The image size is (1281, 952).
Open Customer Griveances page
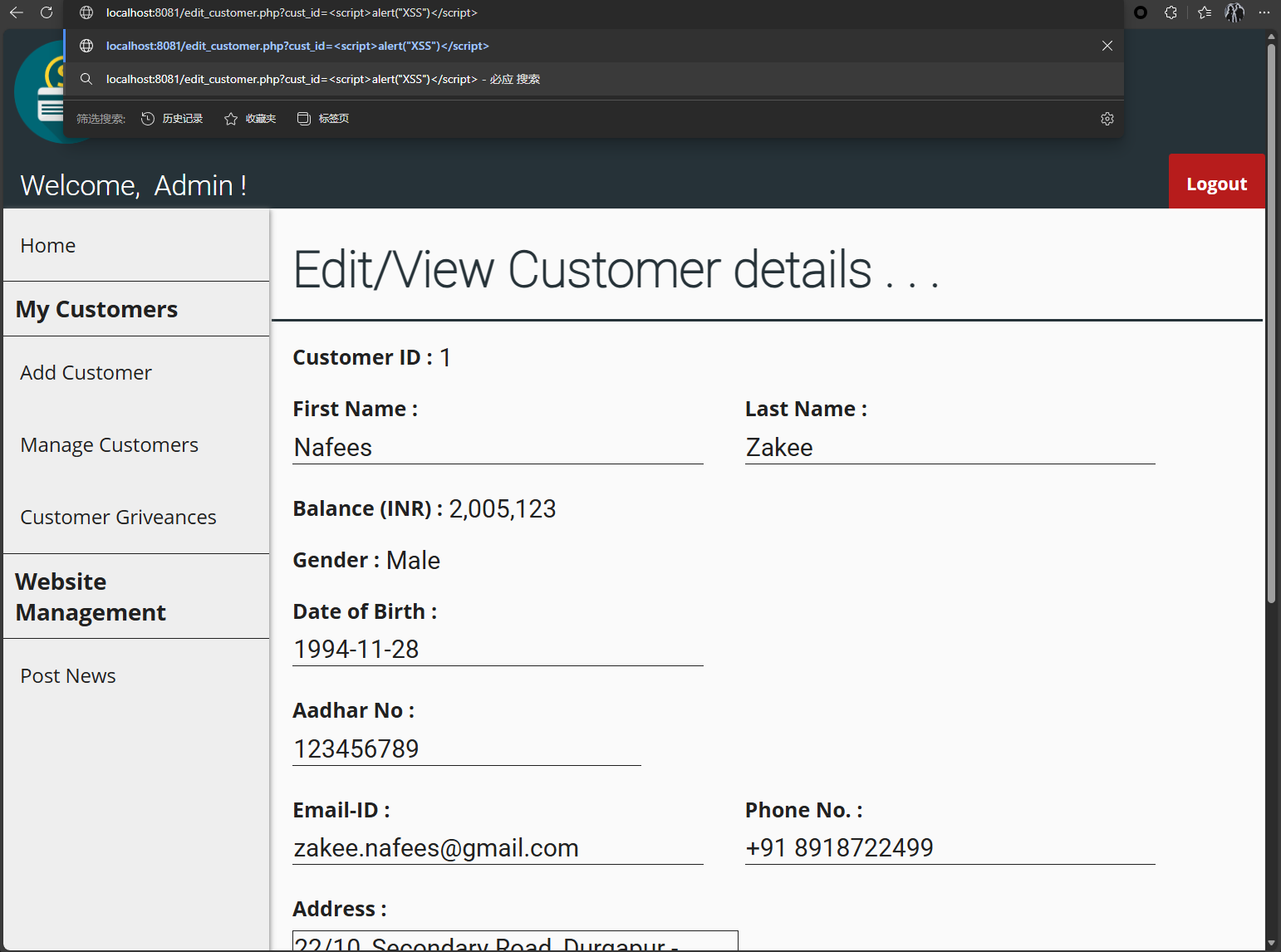[118, 518]
